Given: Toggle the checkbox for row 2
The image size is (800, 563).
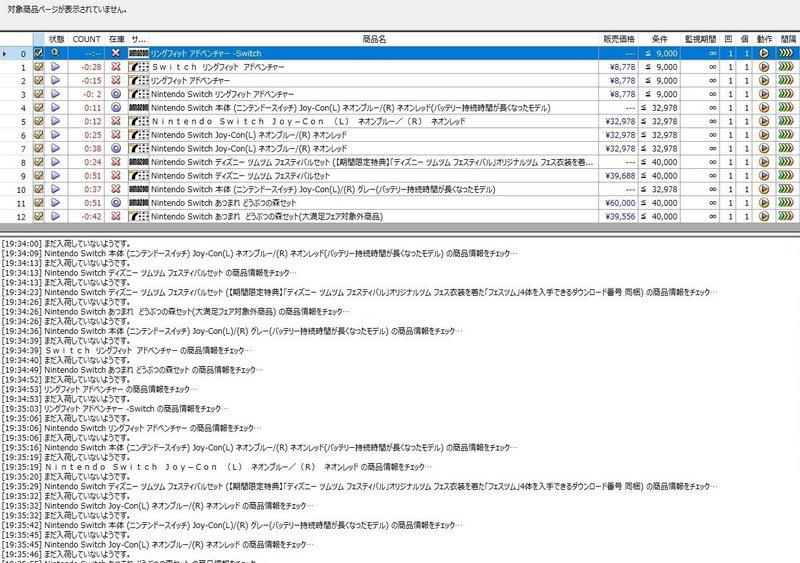Looking at the screenshot, I should click(x=39, y=81).
